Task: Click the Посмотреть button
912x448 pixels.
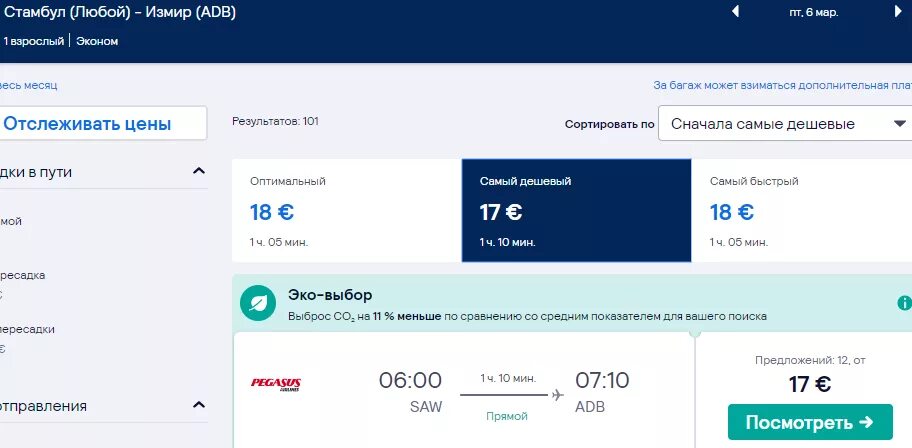Action: 810,422
